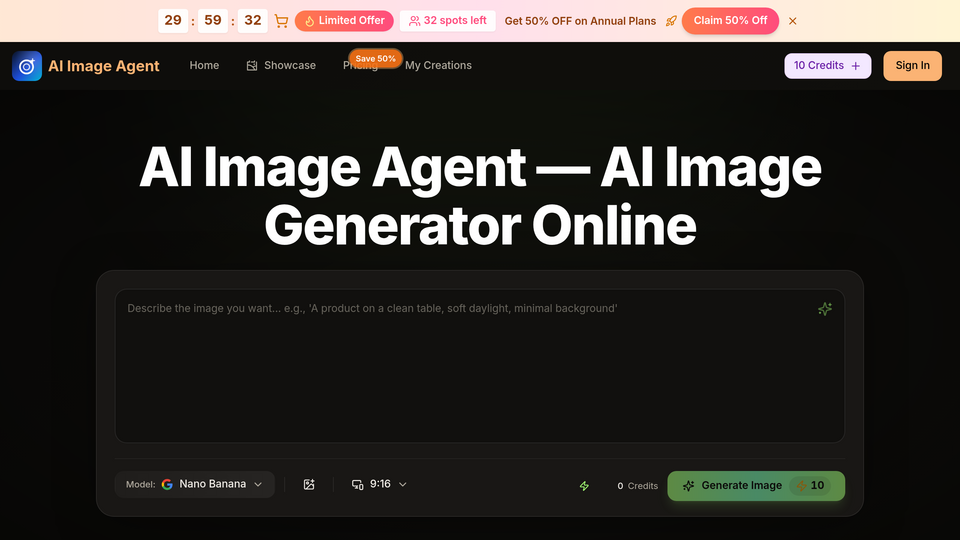Click the Limited Offer badge

tap(344, 21)
